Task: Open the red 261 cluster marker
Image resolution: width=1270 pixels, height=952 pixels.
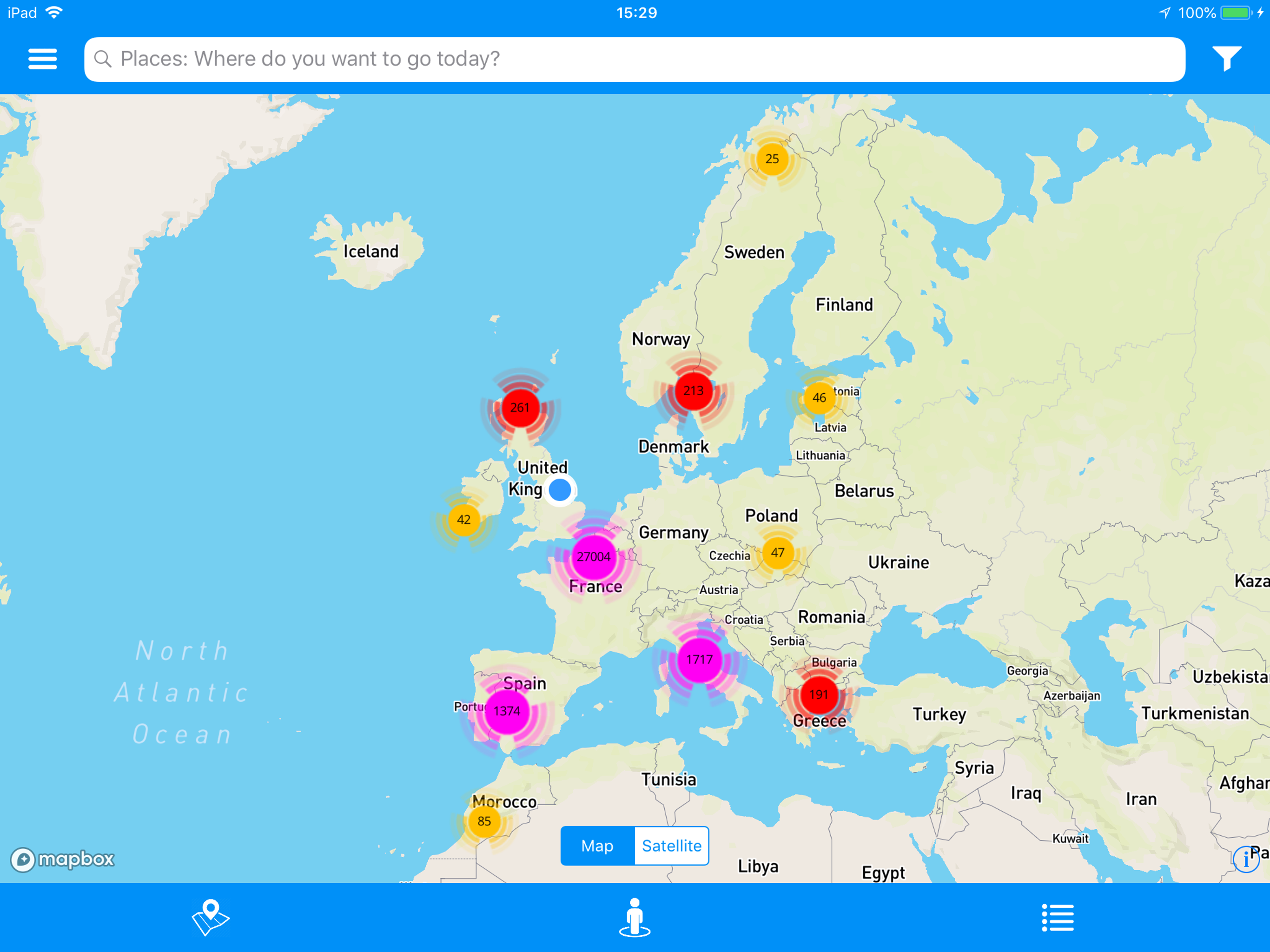Action: click(520, 408)
